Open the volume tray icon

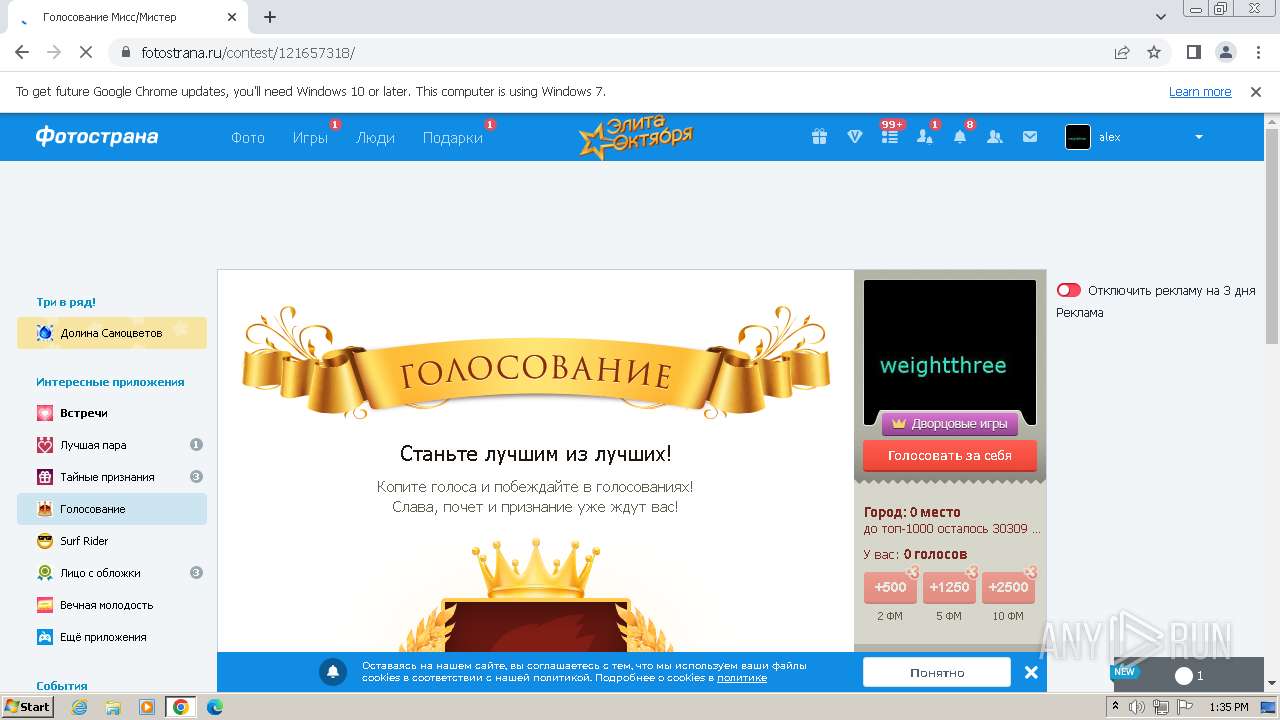pos(1137,707)
